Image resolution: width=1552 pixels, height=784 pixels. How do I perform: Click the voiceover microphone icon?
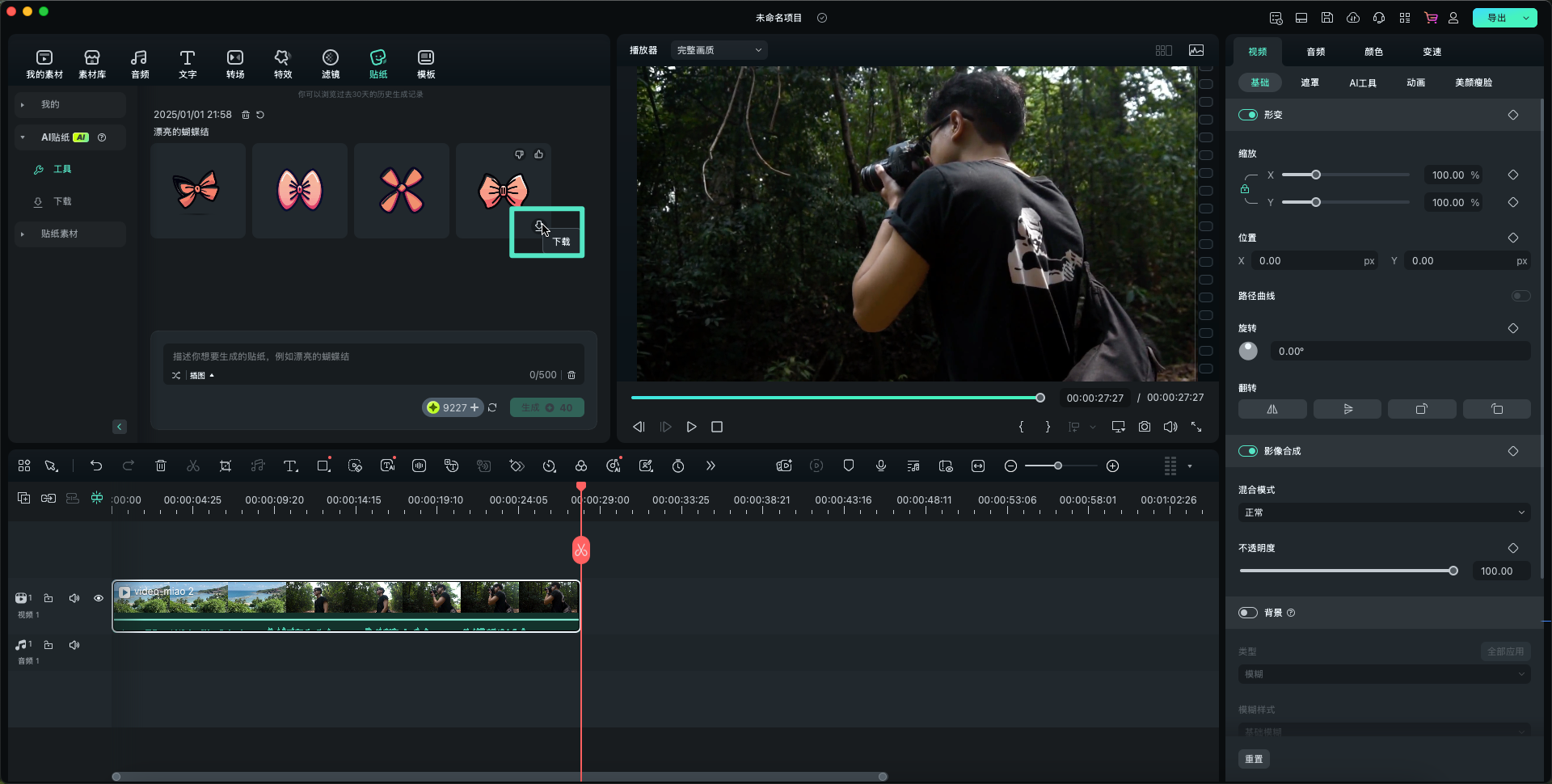click(881, 466)
